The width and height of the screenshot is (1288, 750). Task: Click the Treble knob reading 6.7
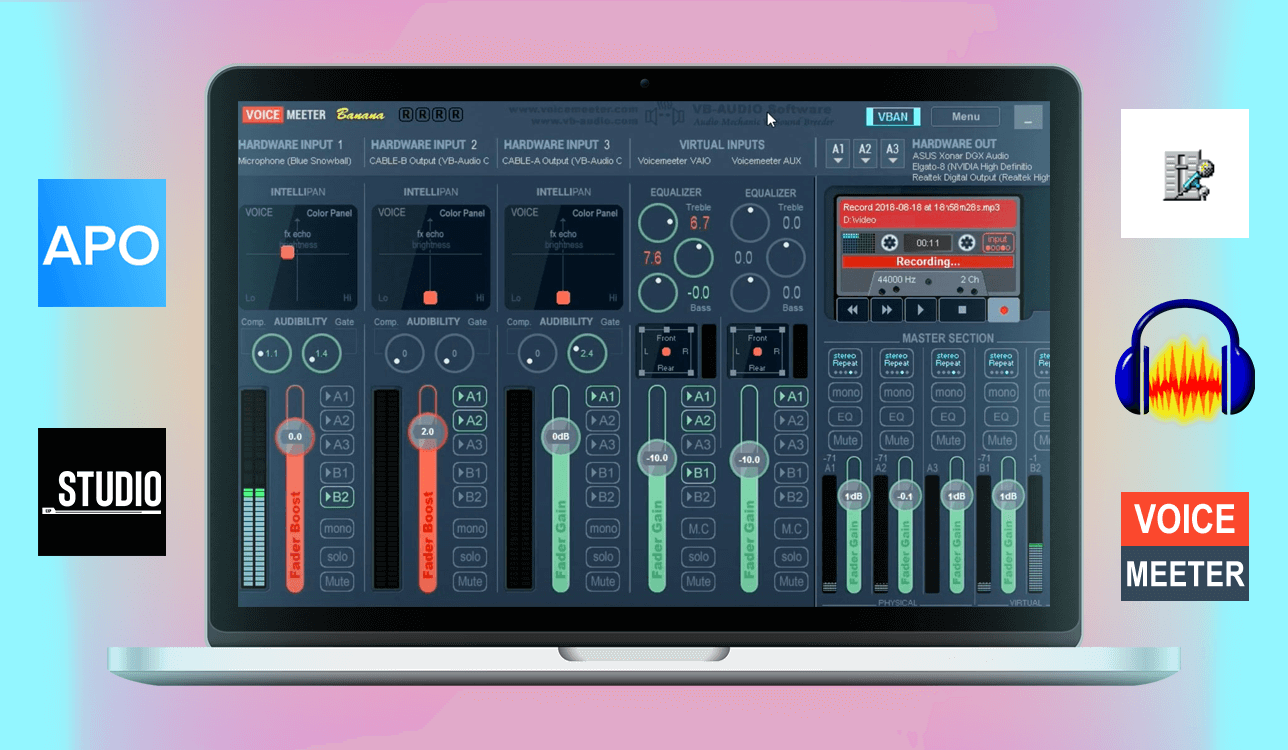658,223
